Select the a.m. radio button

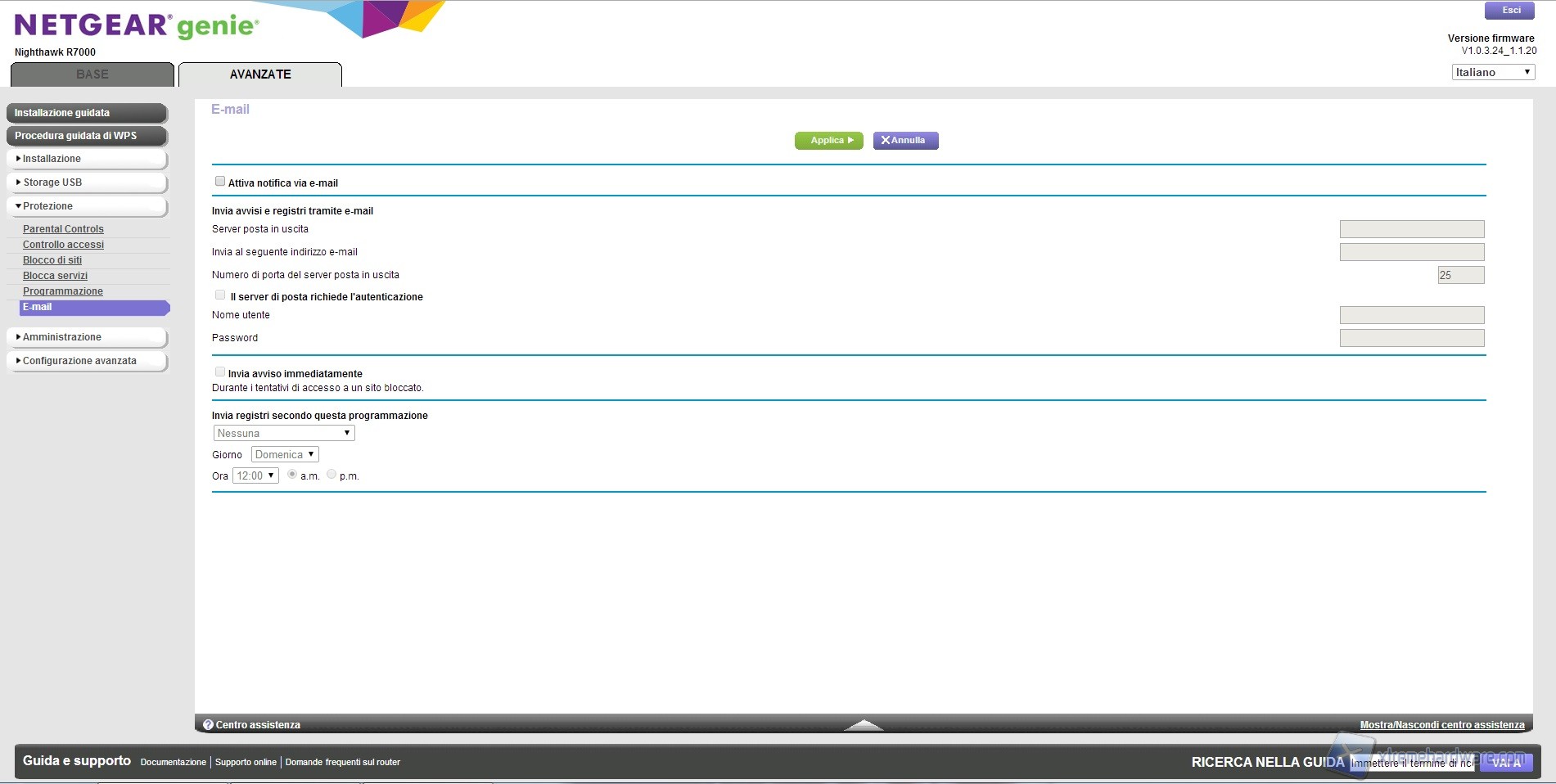point(292,475)
